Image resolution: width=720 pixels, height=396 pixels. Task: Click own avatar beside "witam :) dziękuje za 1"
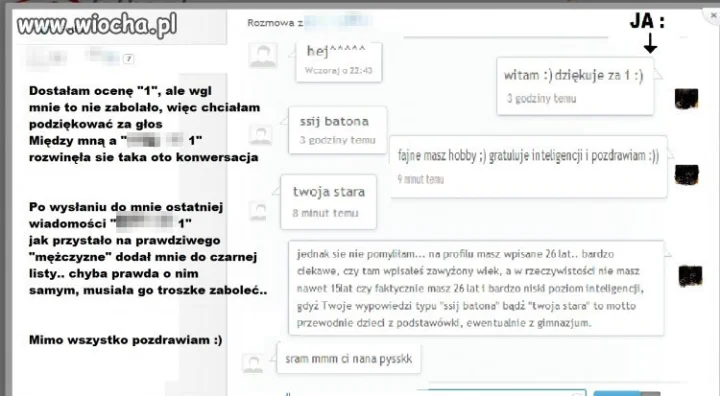(x=686, y=98)
